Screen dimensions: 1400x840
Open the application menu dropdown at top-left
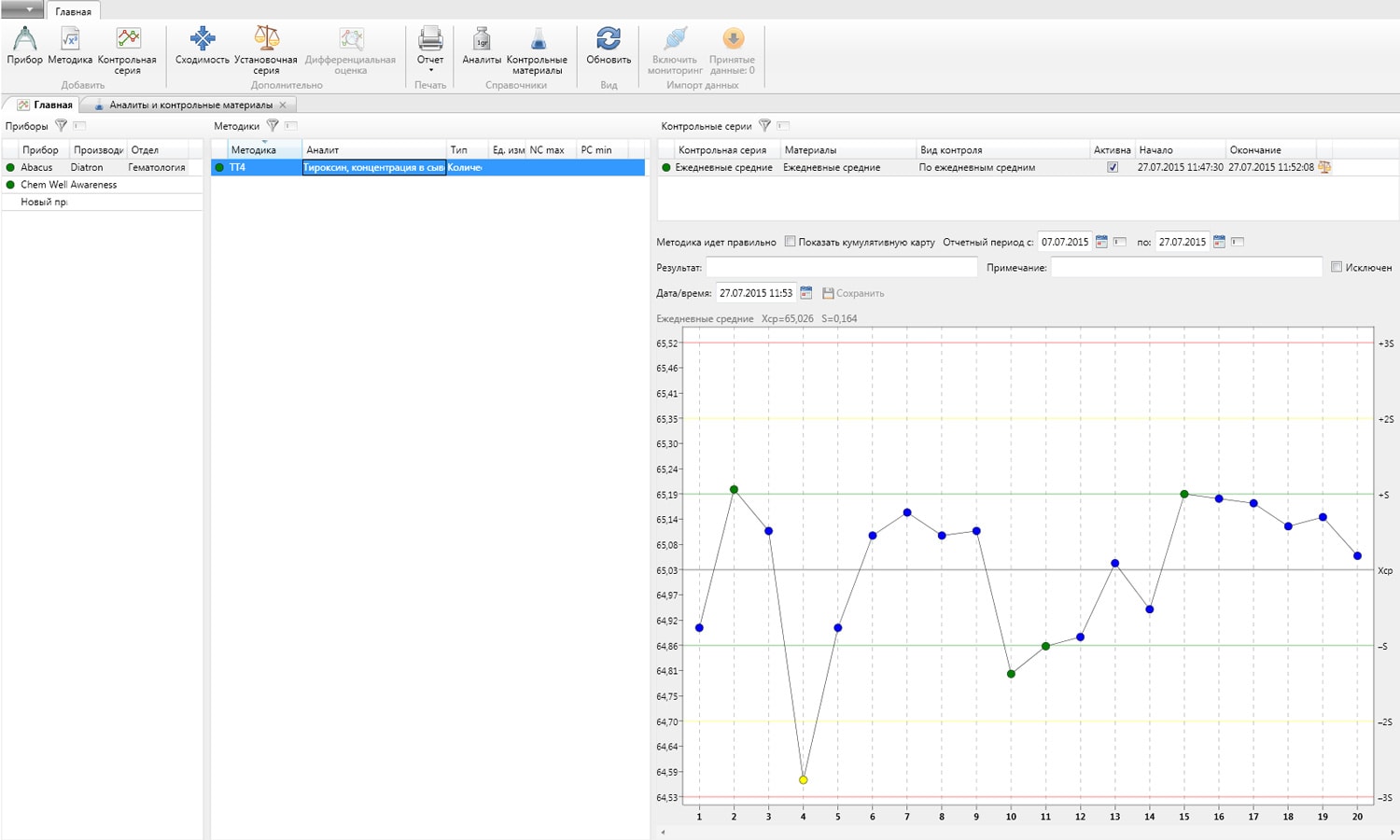(22, 9)
